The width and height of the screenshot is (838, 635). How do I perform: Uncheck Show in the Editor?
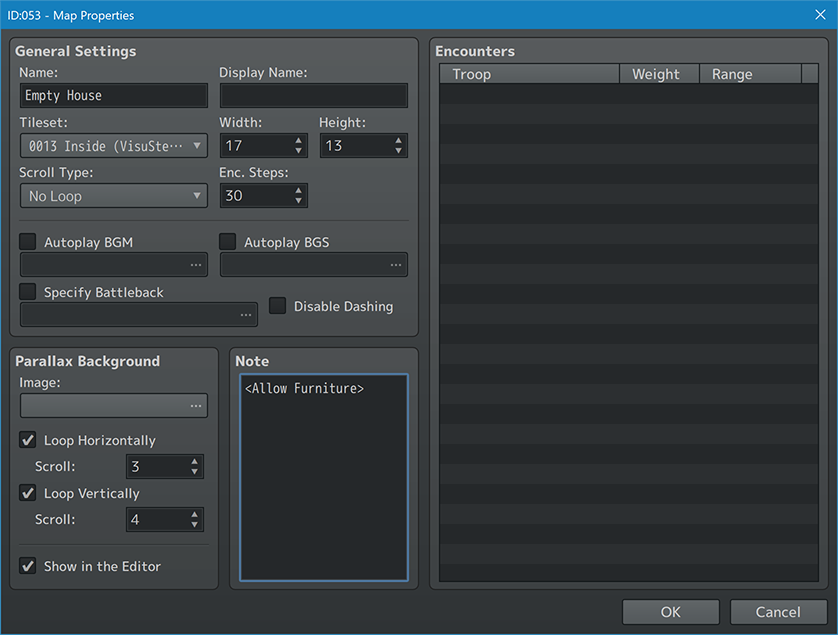tap(28, 566)
